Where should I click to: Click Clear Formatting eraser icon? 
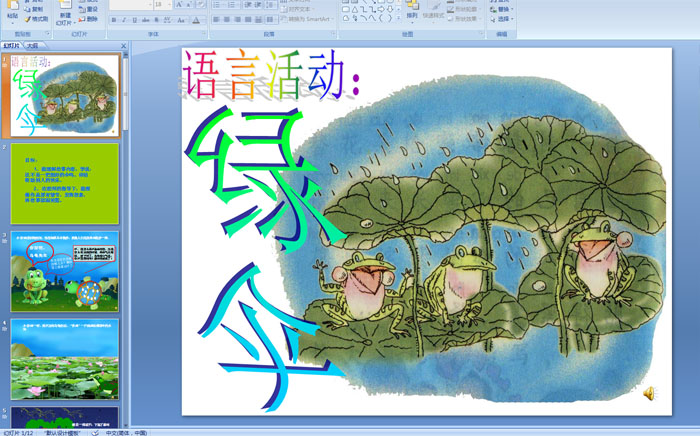coord(200,5)
